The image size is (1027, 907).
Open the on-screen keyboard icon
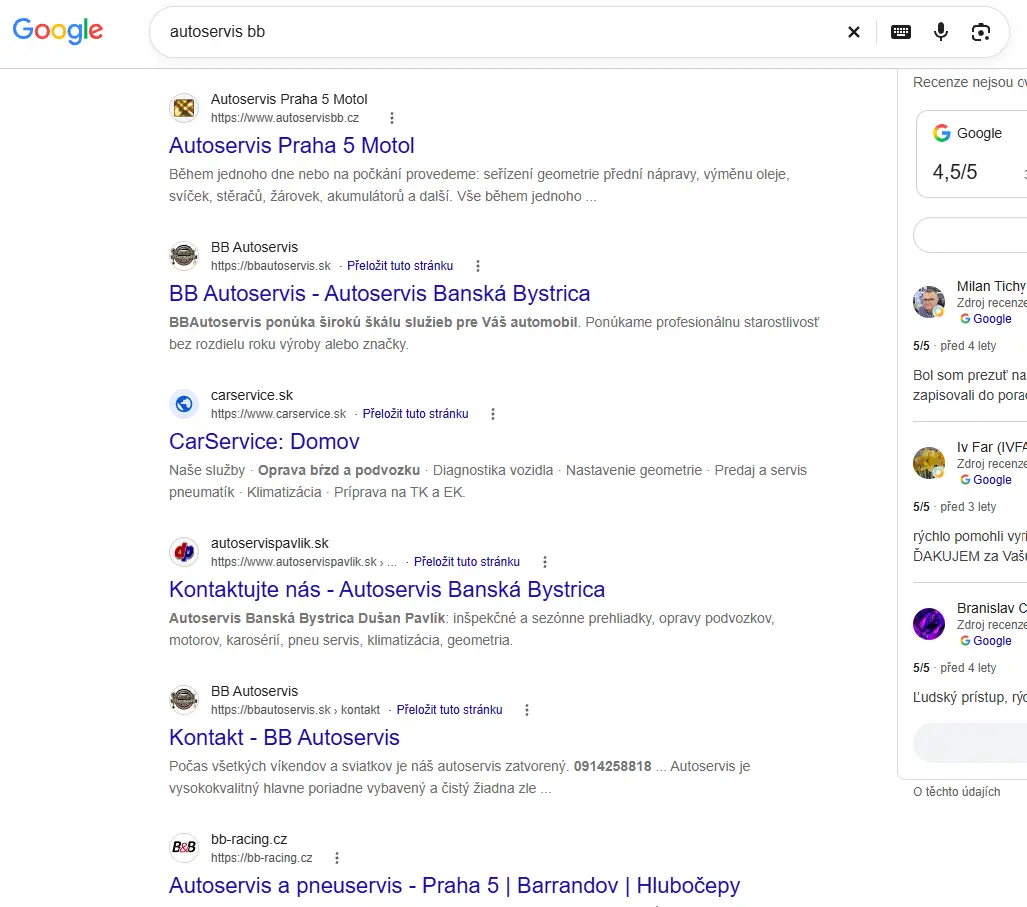click(901, 32)
